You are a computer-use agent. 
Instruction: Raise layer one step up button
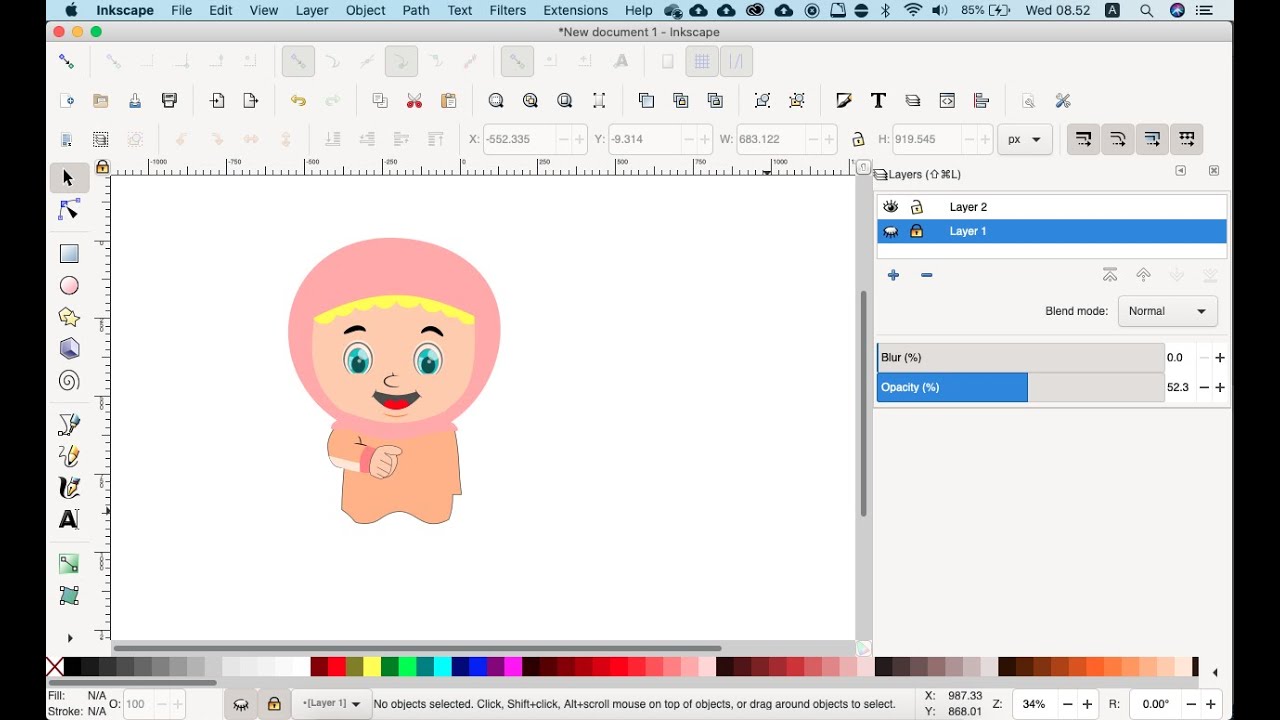pos(1143,275)
